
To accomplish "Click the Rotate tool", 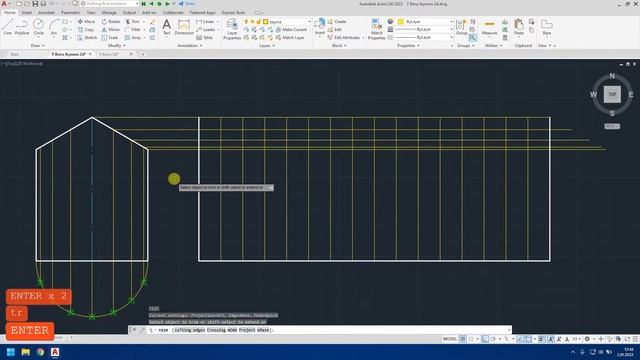I will pos(111,21).
